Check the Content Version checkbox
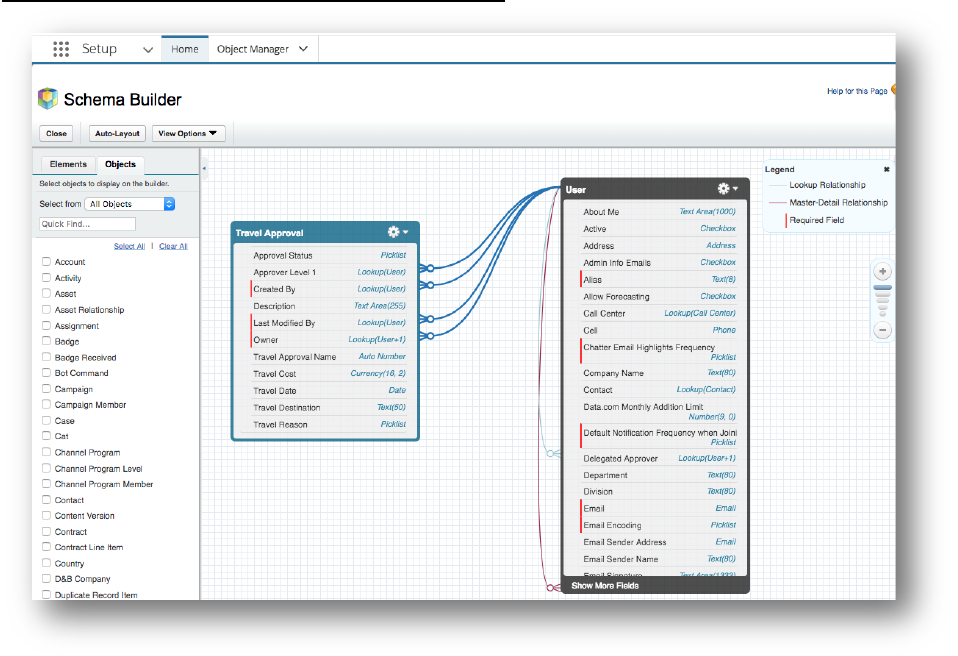The width and height of the screenshot is (958, 656). click(x=46, y=516)
